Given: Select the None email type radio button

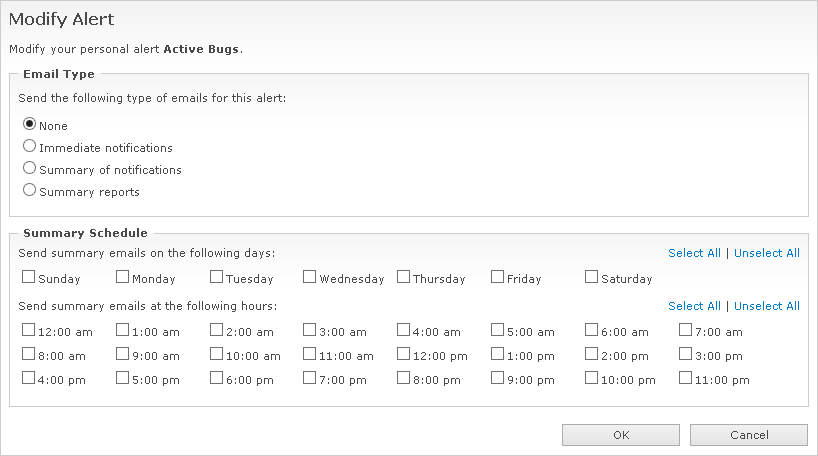Looking at the screenshot, I should pos(30,125).
